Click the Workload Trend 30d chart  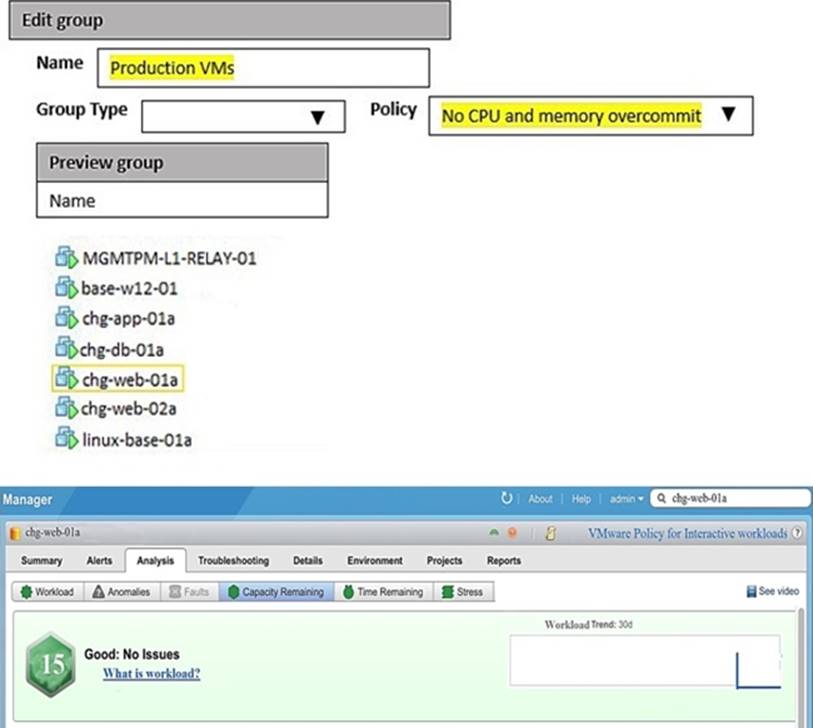645,661
